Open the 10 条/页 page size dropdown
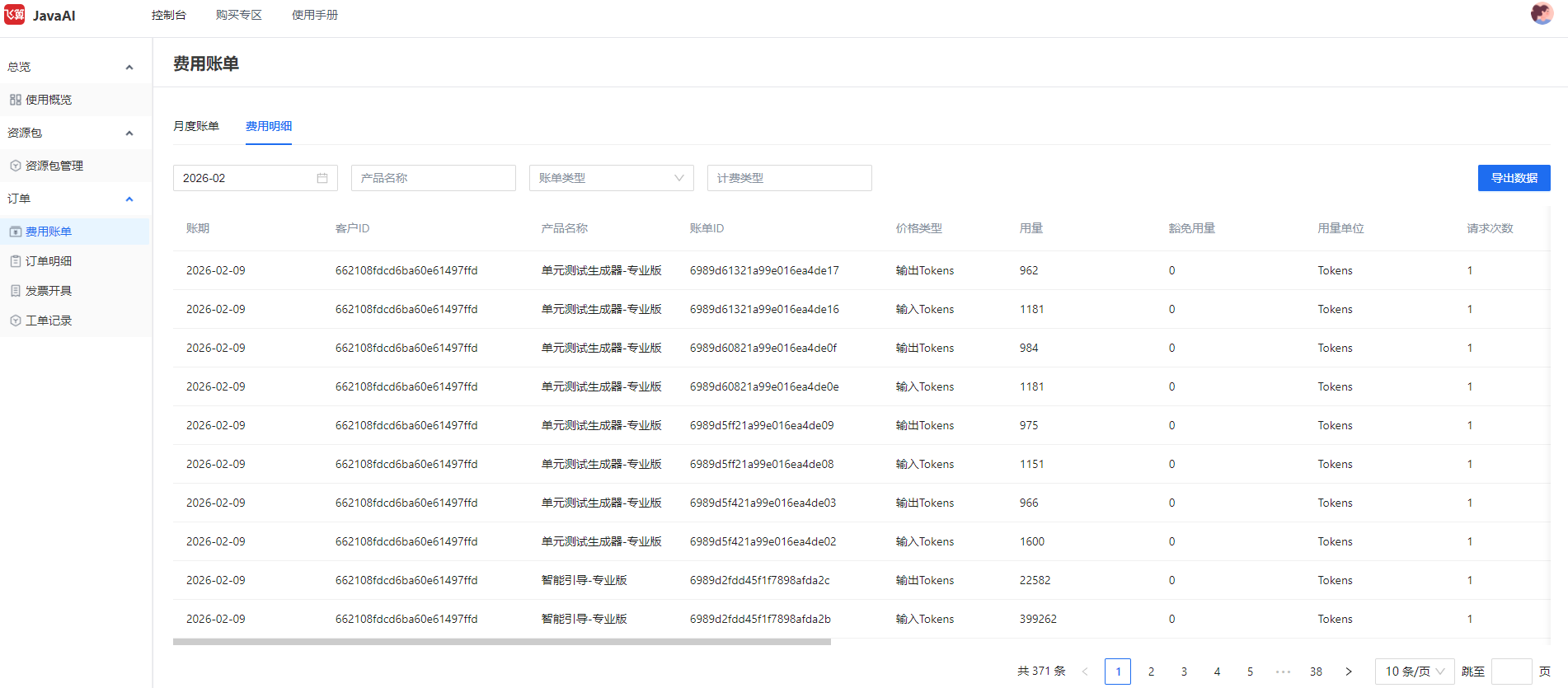 1414,672
